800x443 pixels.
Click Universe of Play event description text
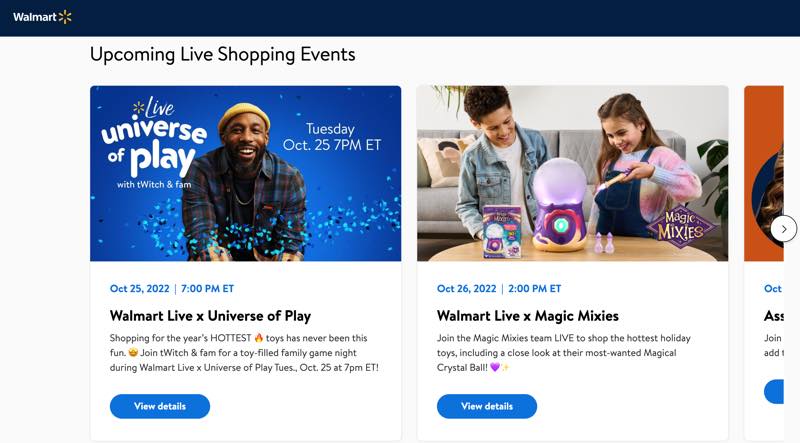tap(244, 353)
